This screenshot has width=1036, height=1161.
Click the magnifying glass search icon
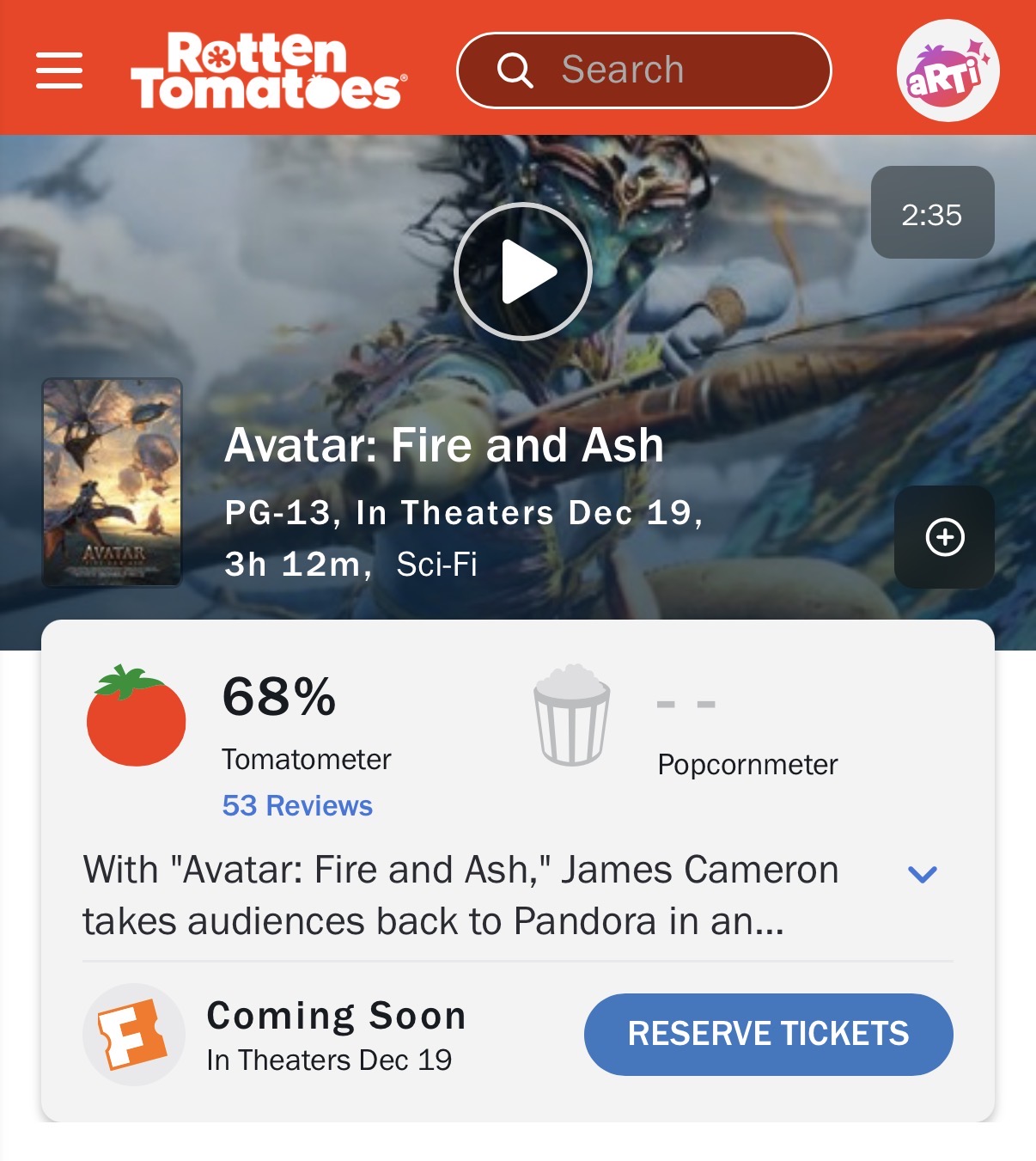pos(515,70)
